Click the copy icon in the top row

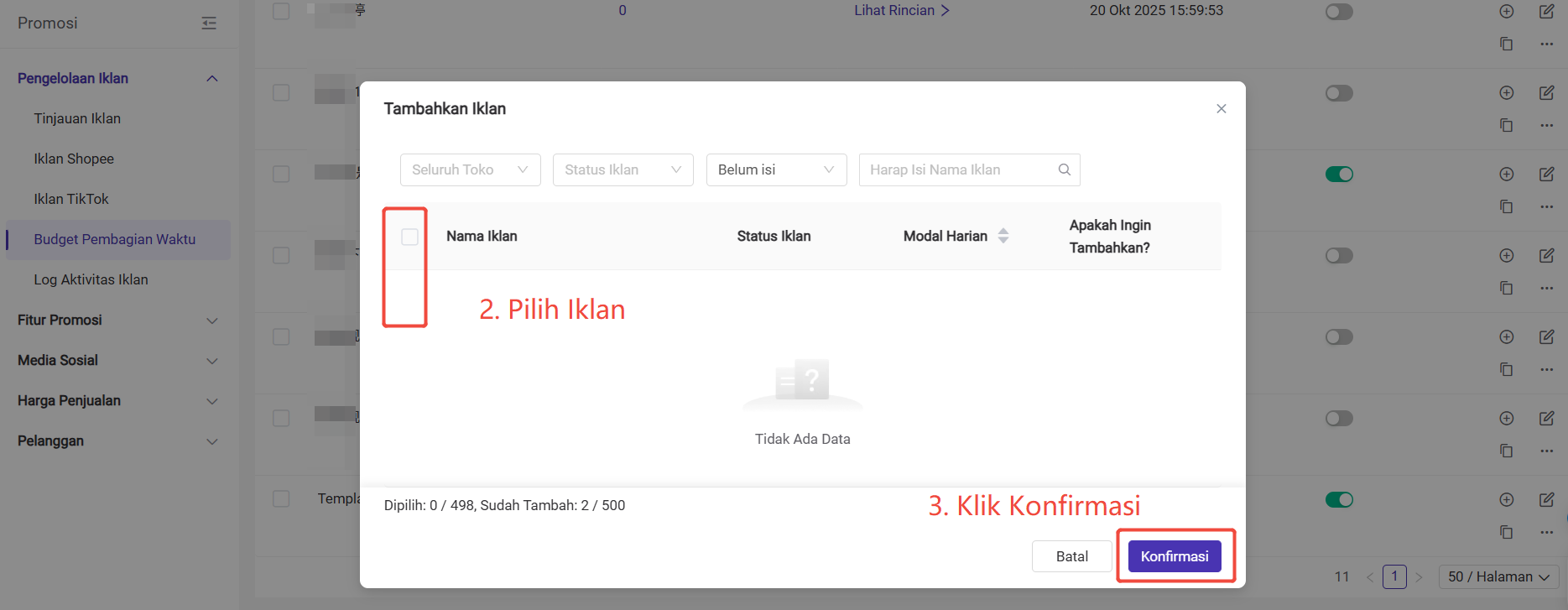coord(1507,44)
